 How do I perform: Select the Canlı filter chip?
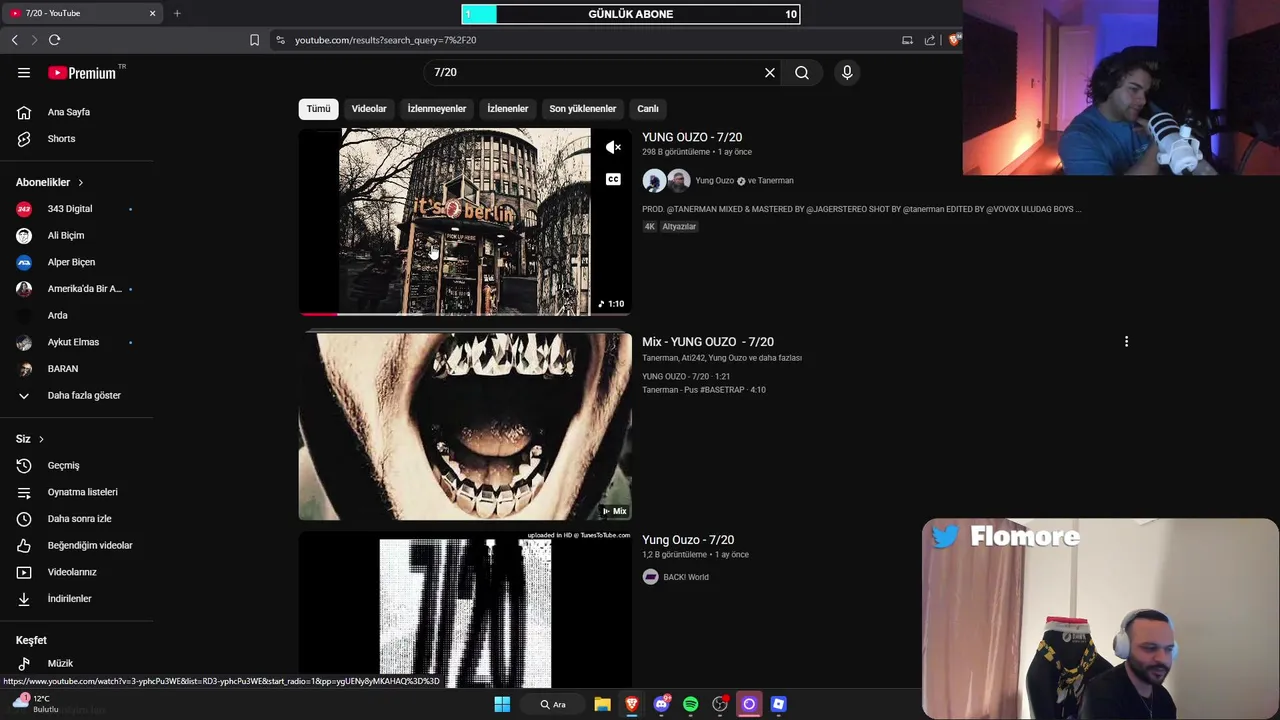pyautogui.click(x=648, y=109)
